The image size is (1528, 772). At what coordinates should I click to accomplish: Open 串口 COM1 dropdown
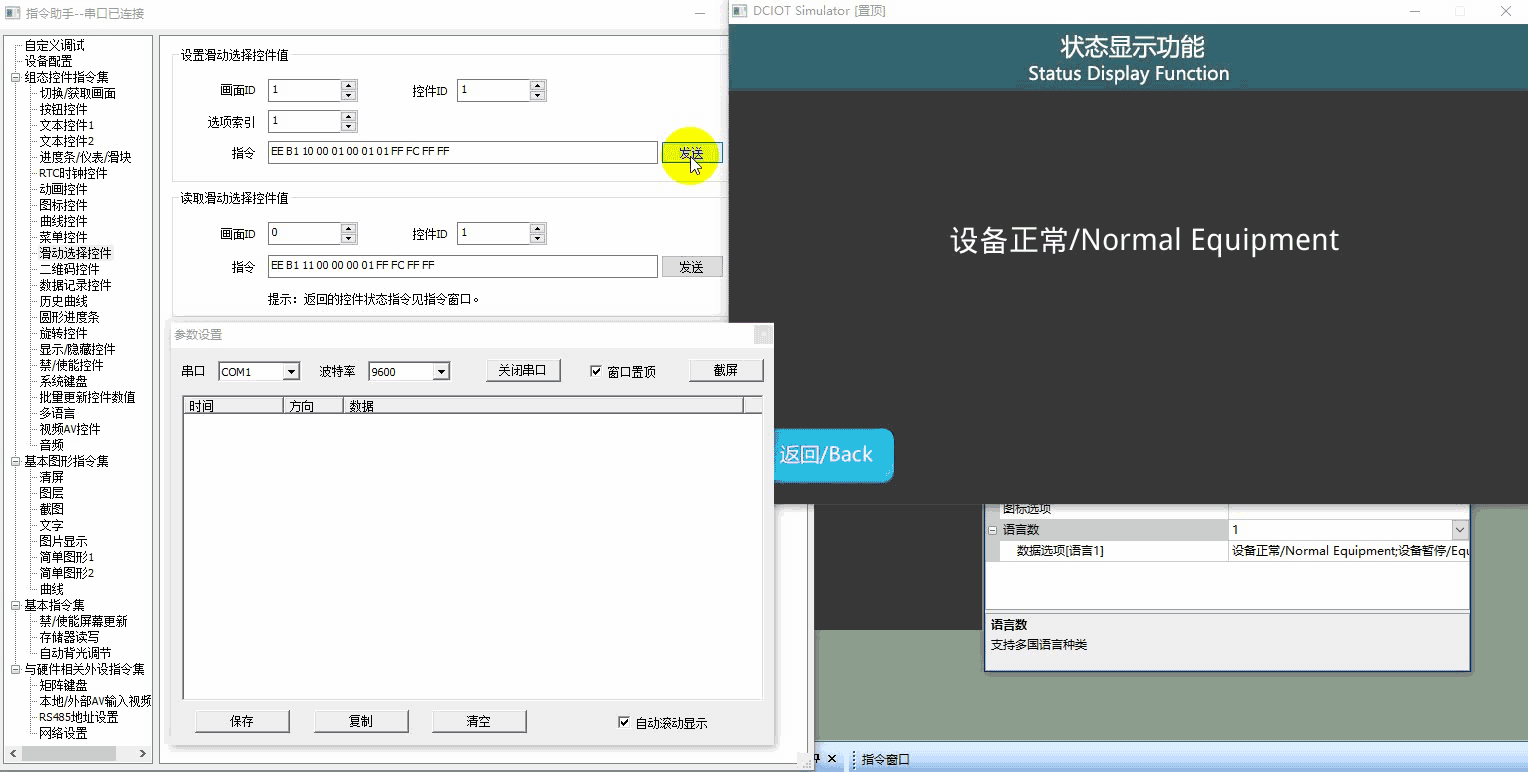click(291, 372)
